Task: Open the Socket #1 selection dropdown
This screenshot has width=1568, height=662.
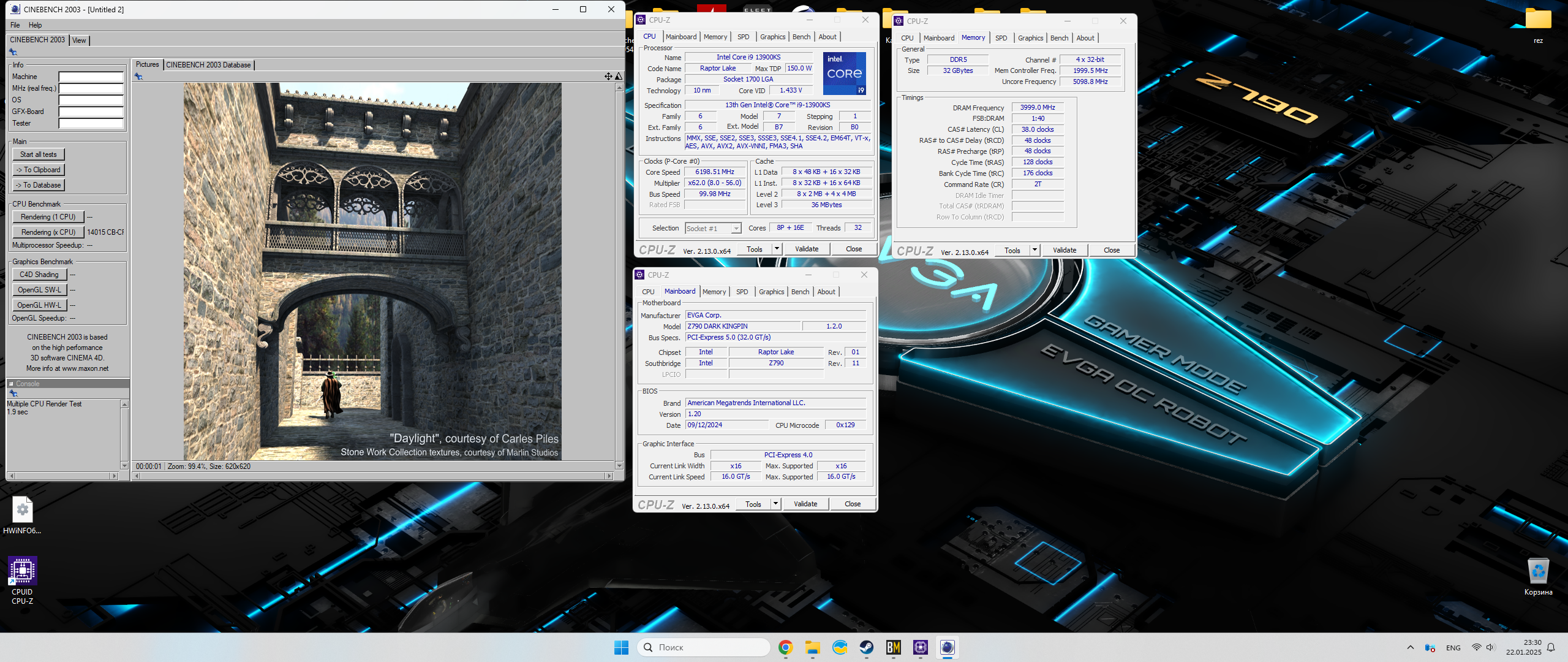Action: (713, 229)
